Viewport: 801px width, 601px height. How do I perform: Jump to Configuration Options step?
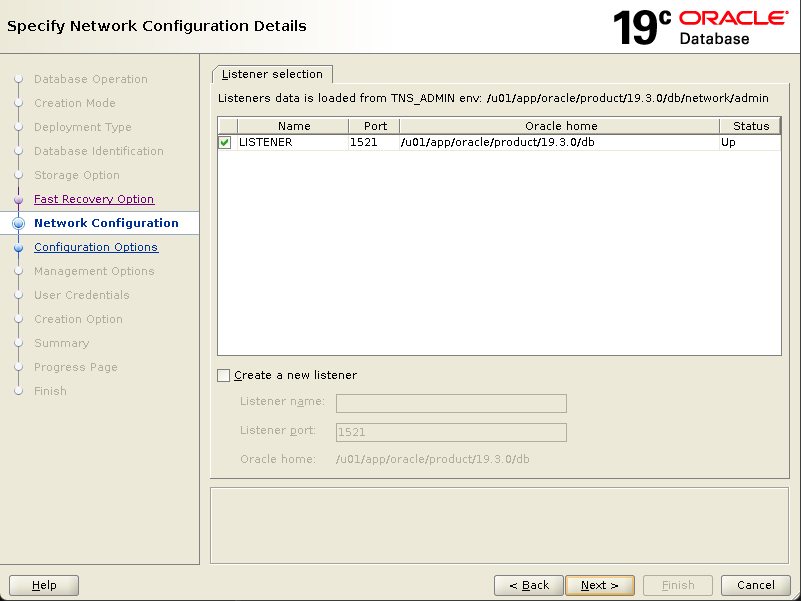96,247
